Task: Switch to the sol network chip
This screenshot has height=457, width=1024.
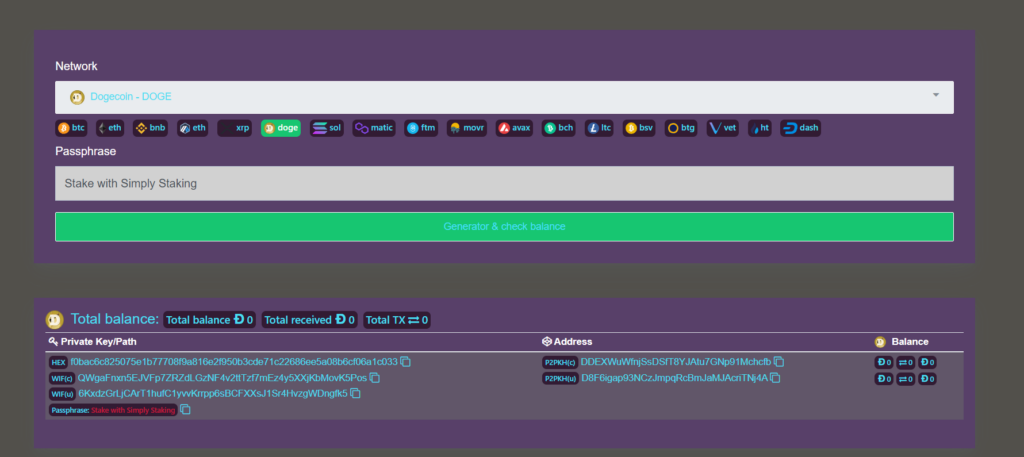Action: (x=327, y=128)
